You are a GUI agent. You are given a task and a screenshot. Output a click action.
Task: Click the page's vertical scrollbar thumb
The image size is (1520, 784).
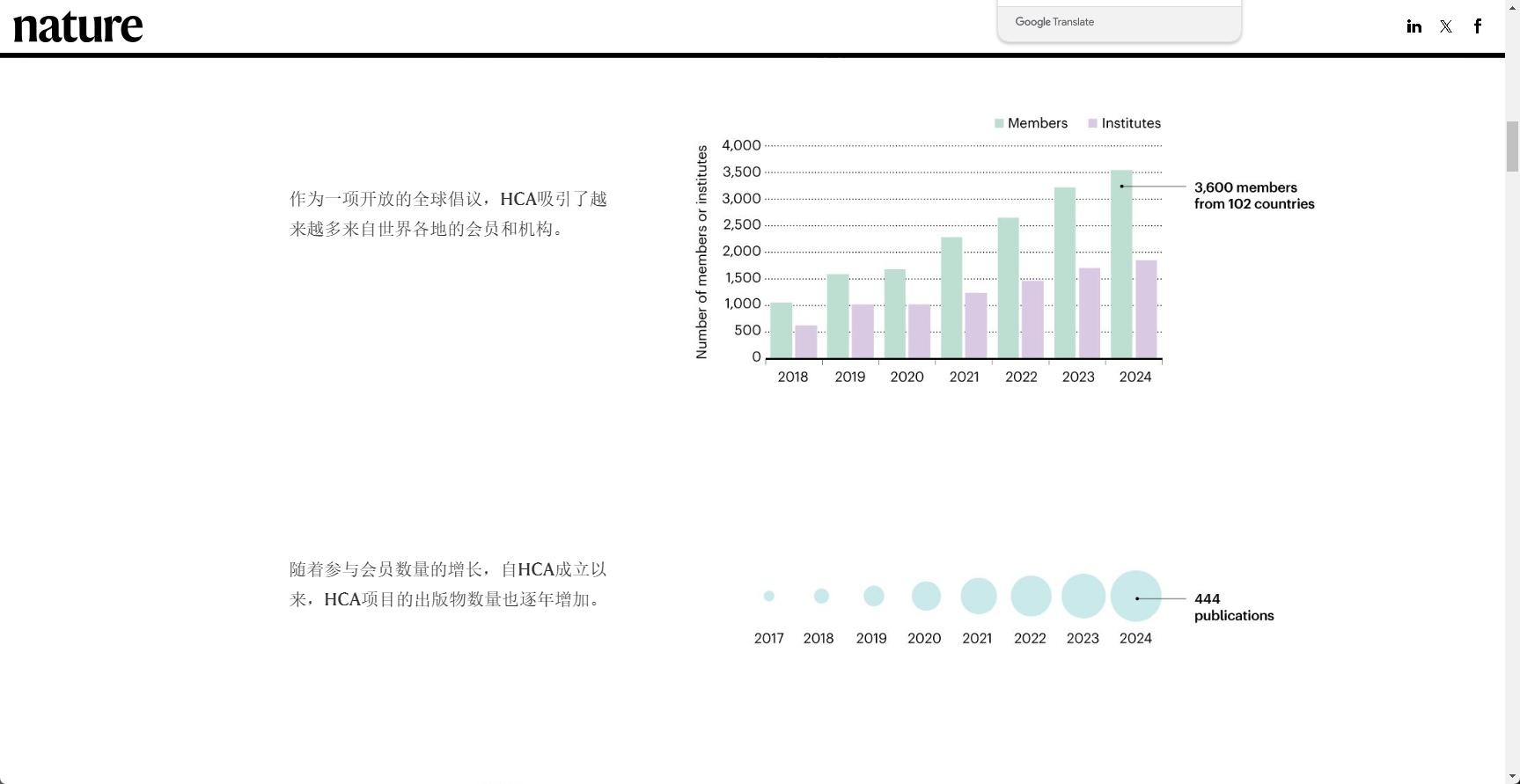1512,146
